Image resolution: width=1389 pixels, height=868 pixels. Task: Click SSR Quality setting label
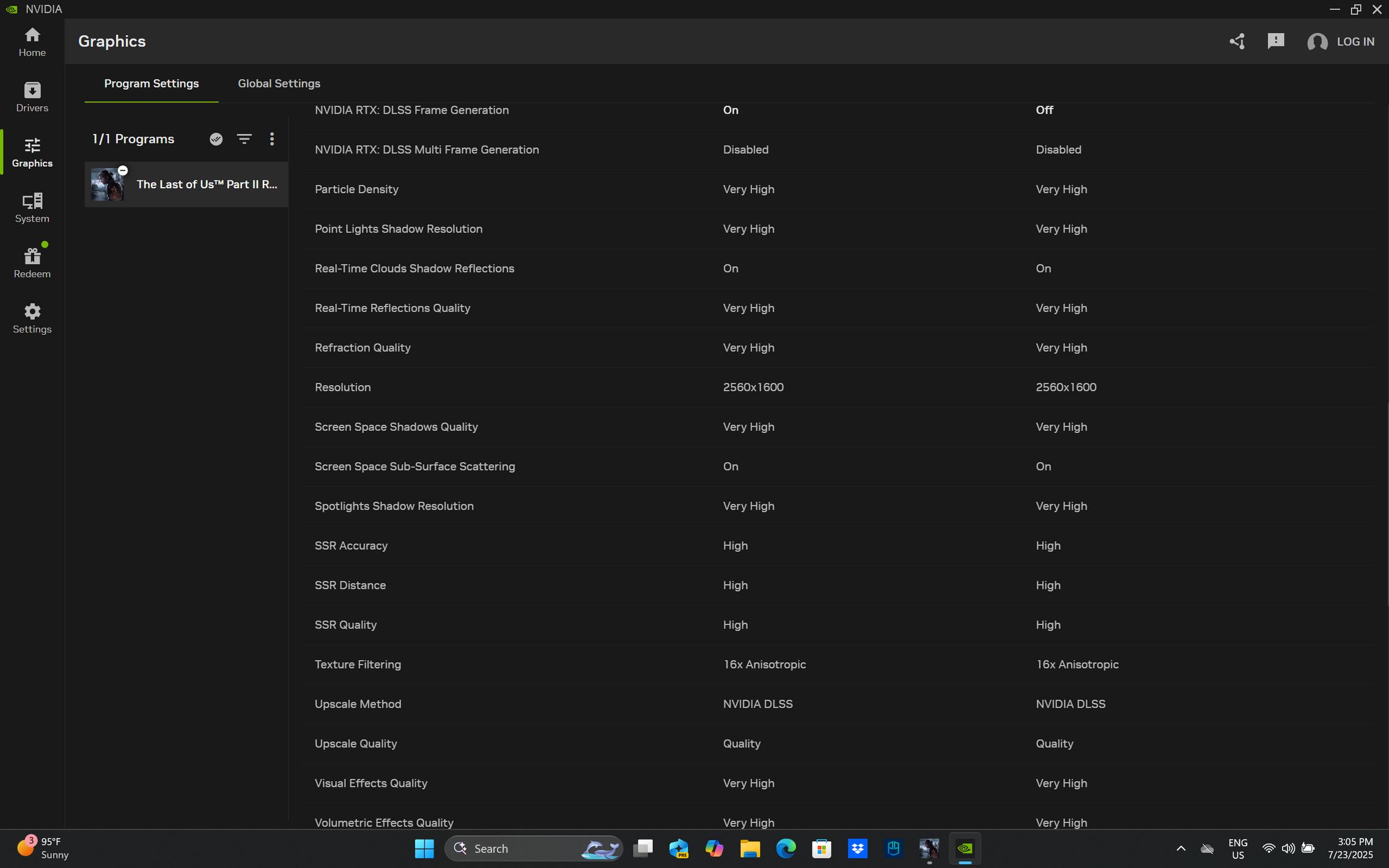(345, 625)
